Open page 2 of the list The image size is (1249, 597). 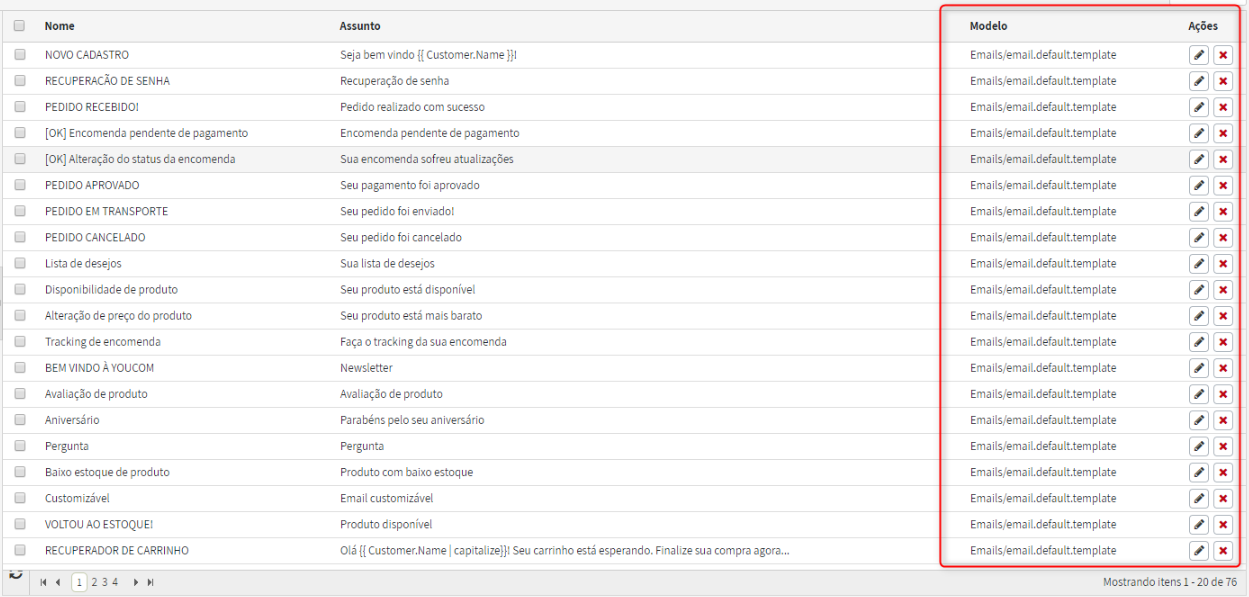point(94,582)
